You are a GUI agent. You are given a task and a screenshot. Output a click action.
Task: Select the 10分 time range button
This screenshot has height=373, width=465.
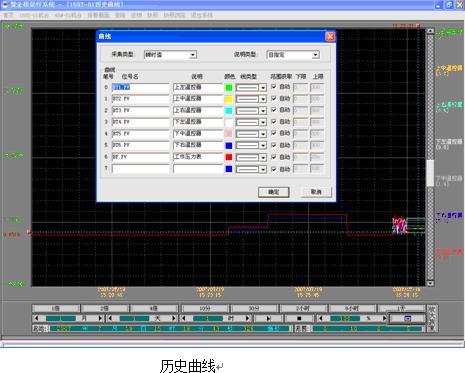coord(205,309)
